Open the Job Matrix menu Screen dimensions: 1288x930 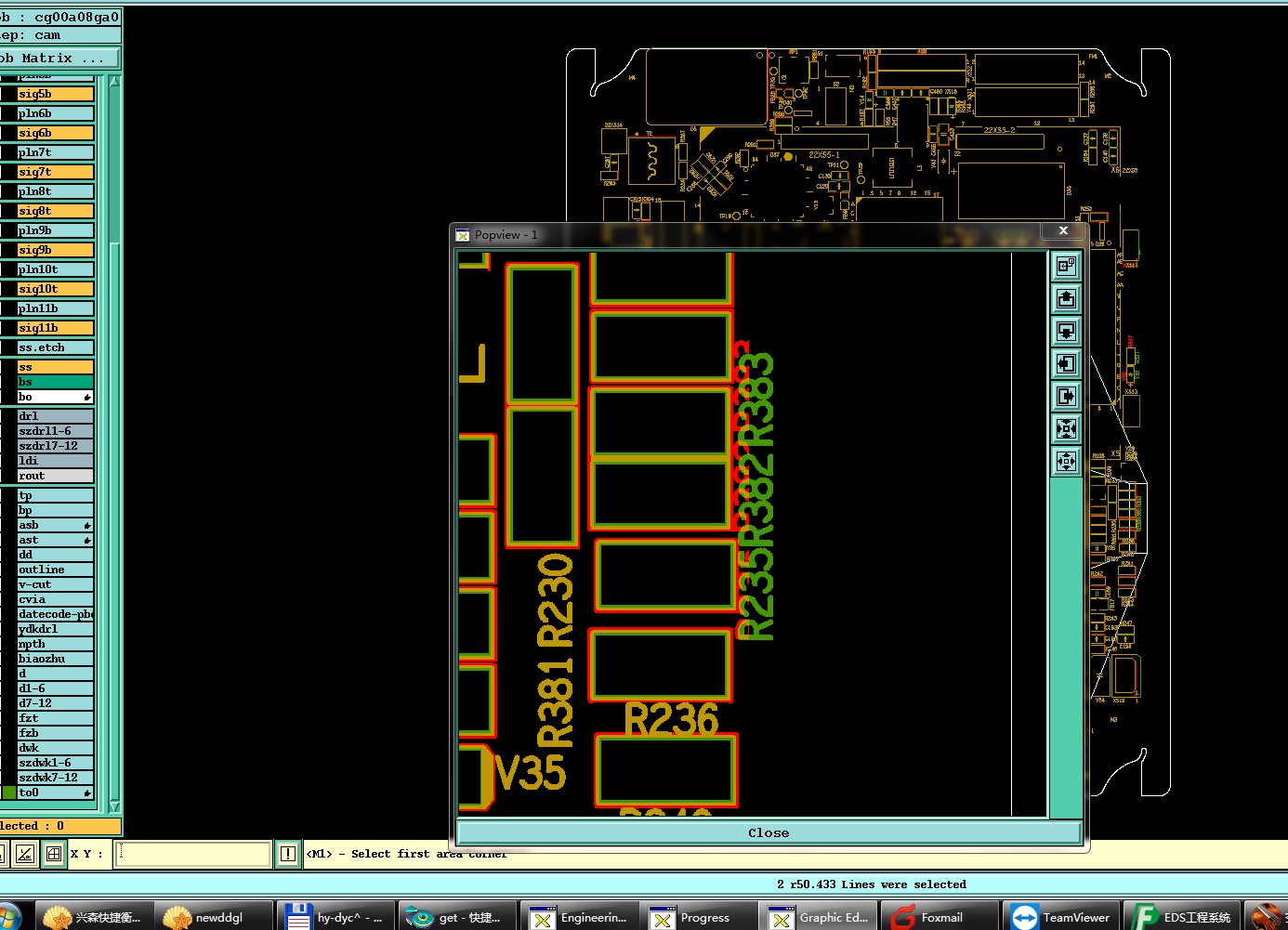59,58
